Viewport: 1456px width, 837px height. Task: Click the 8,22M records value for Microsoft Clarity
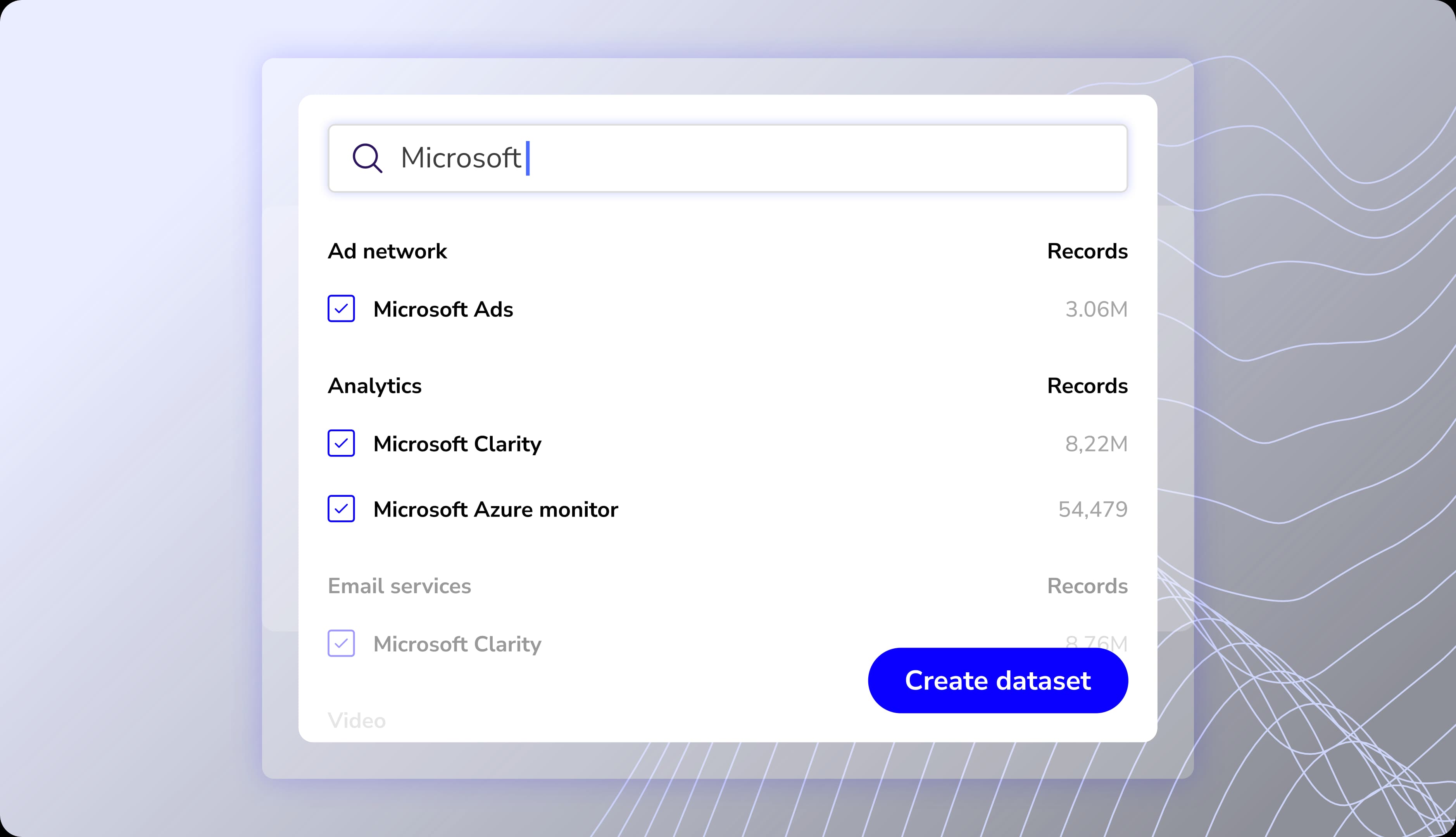[x=1095, y=443]
